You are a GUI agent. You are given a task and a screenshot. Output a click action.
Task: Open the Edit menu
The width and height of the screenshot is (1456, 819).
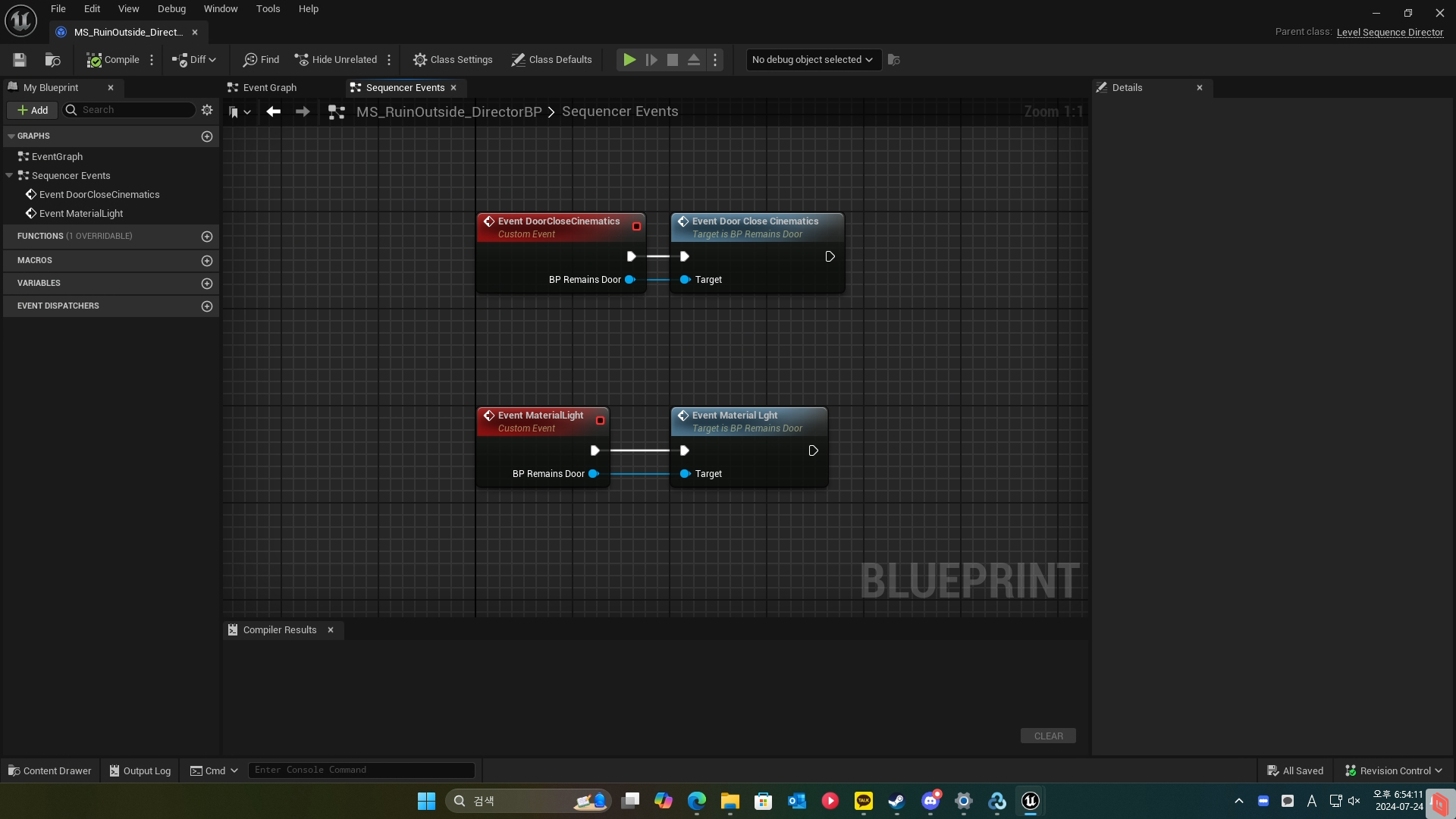(x=92, y=9)
